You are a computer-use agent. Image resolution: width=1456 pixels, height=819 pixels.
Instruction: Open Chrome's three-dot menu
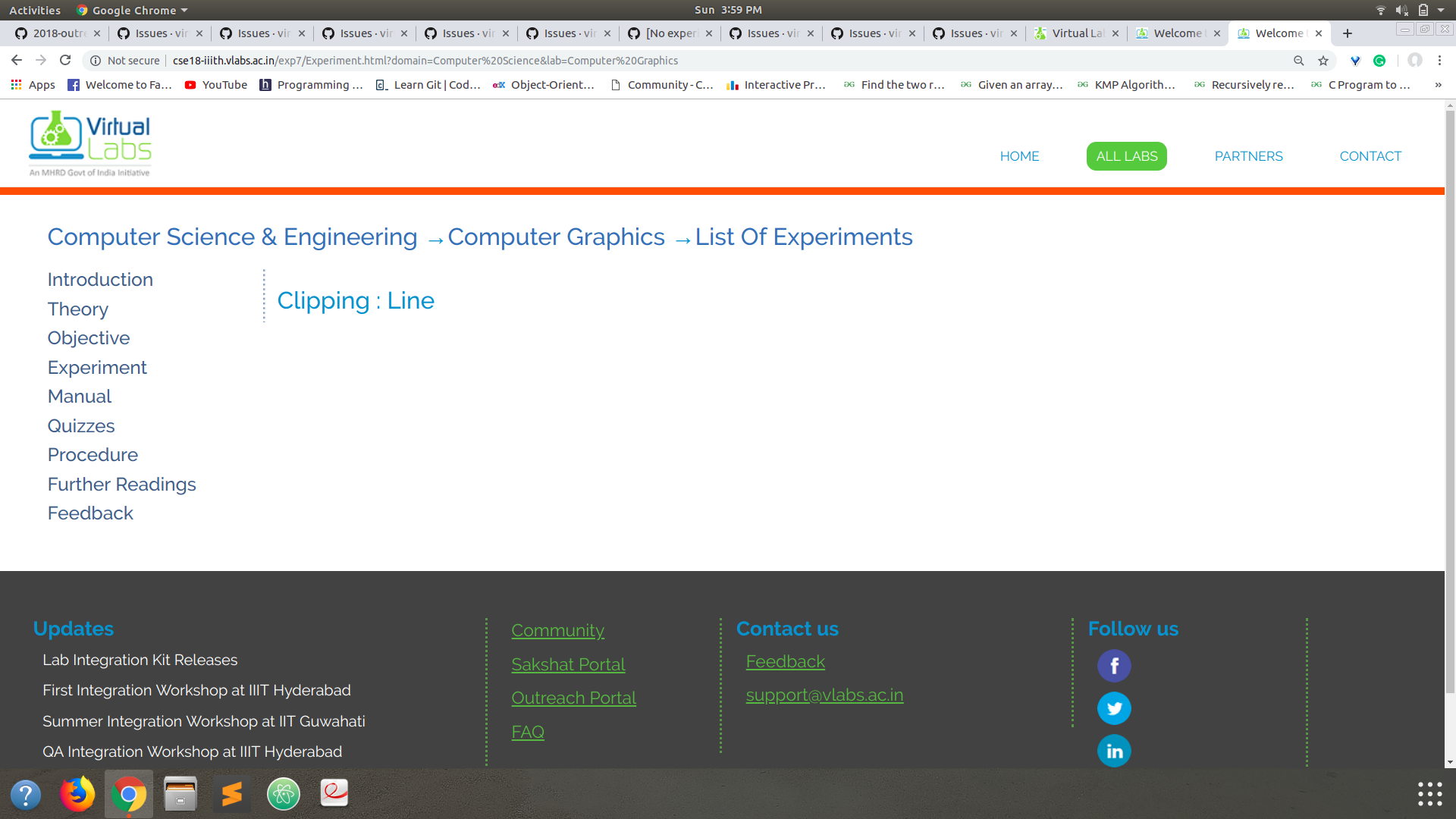pyautogui.click(x=1439, y=60)
